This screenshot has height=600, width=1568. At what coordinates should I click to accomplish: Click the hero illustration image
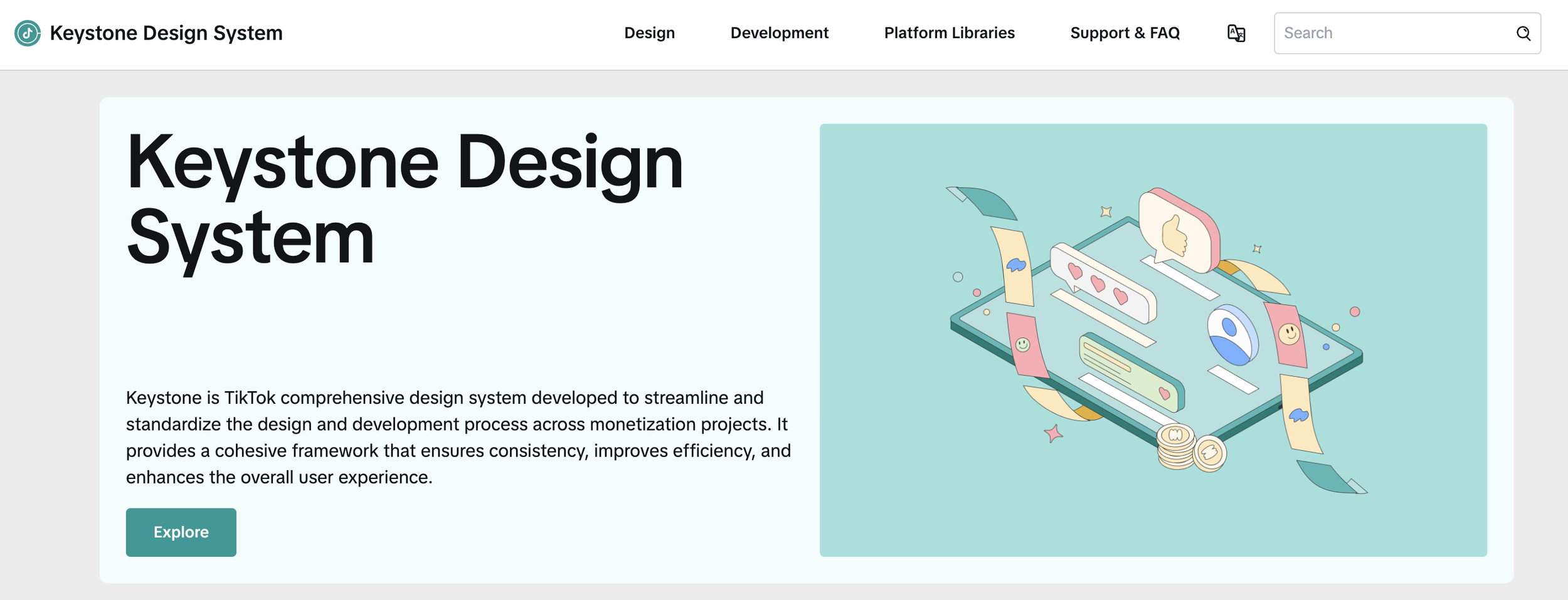pyautogui.click(x=1153, y=340)
